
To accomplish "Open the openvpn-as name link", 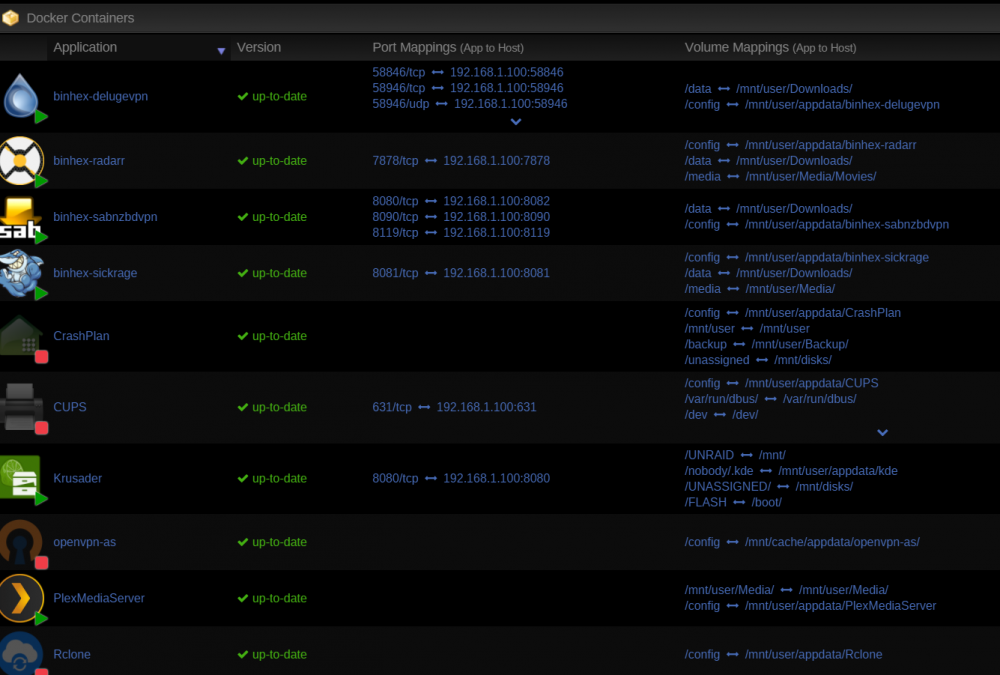I will (84, 542).
